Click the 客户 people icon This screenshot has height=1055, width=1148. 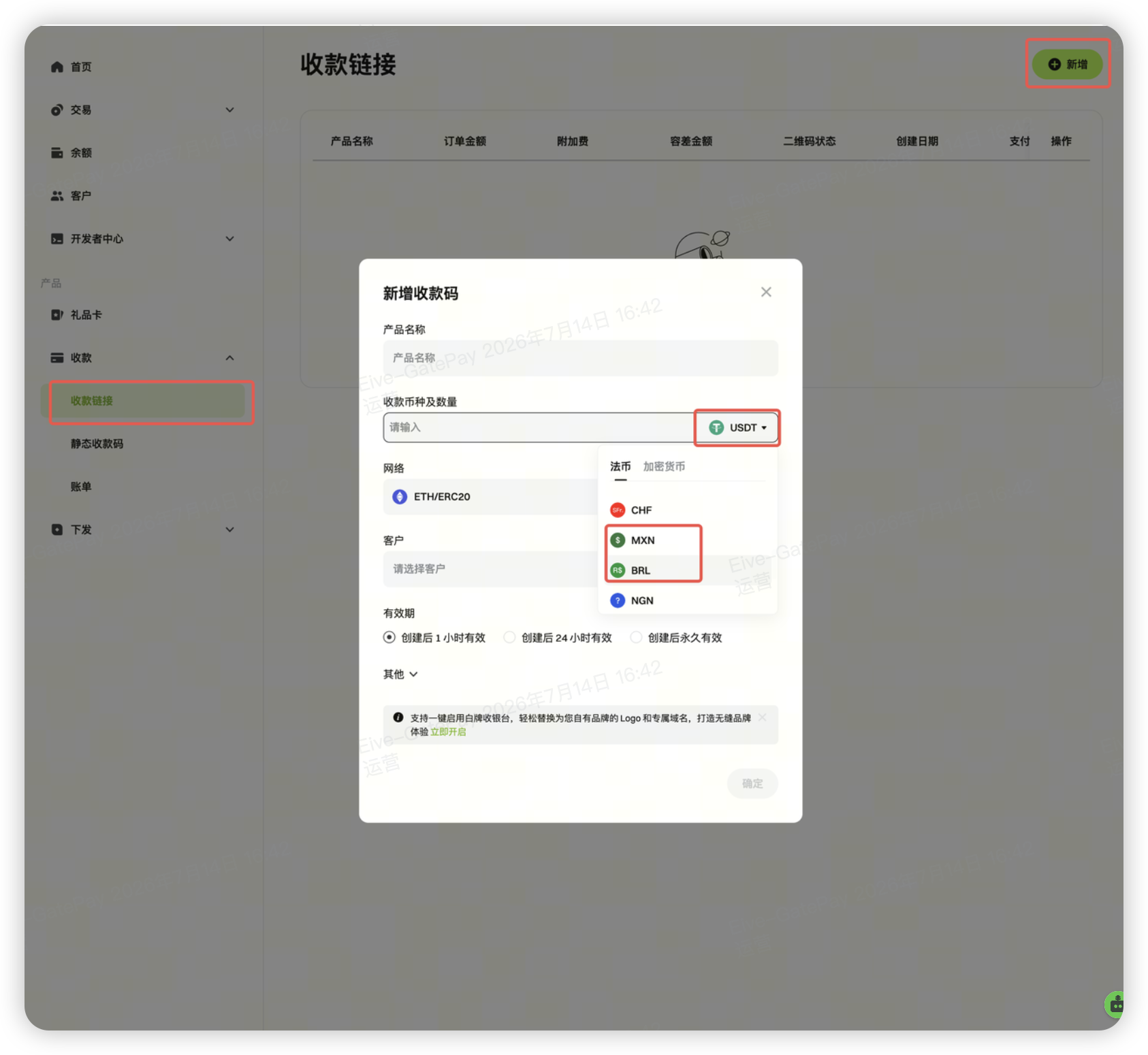pos(57,195)
